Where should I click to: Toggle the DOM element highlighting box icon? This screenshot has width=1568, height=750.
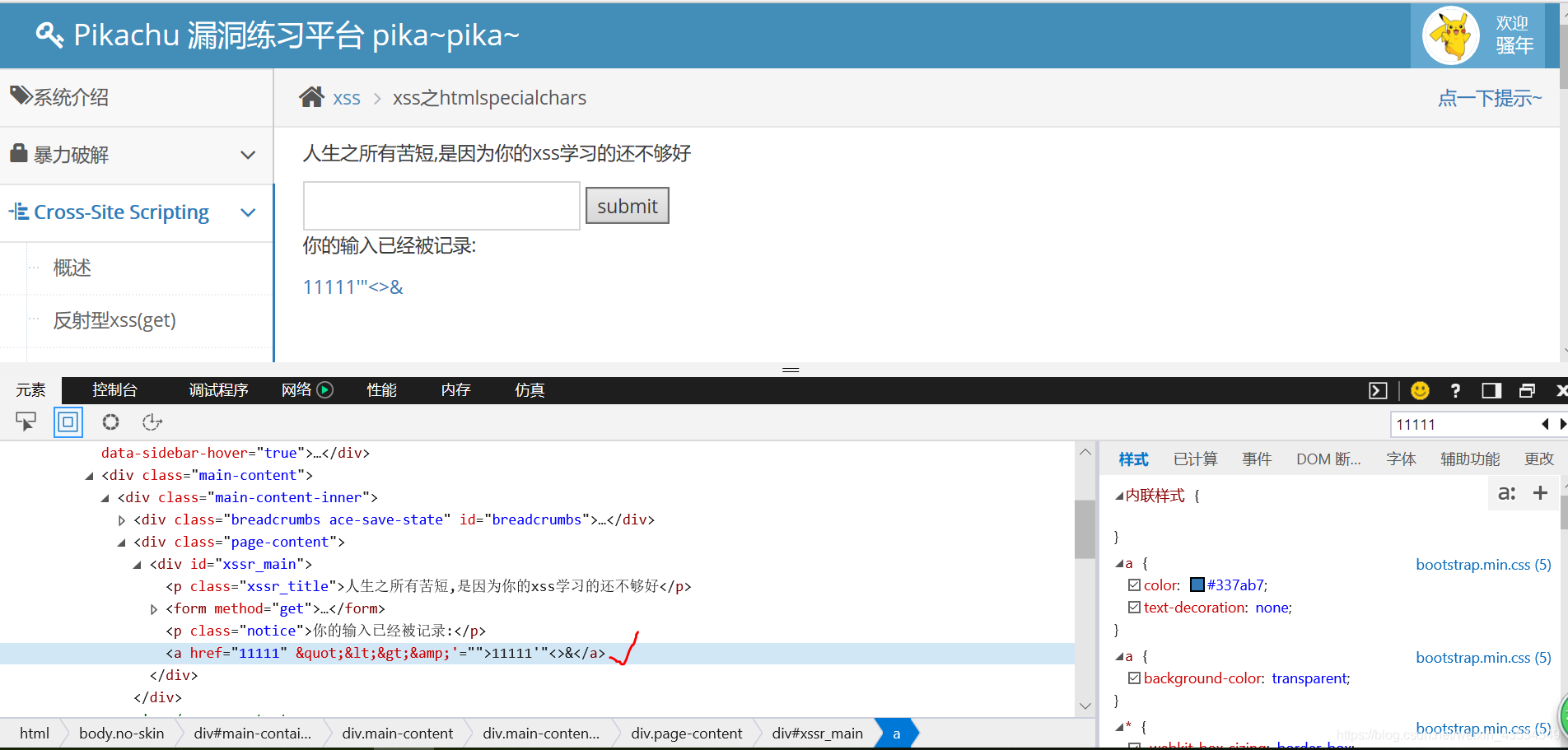click(68, 422)
